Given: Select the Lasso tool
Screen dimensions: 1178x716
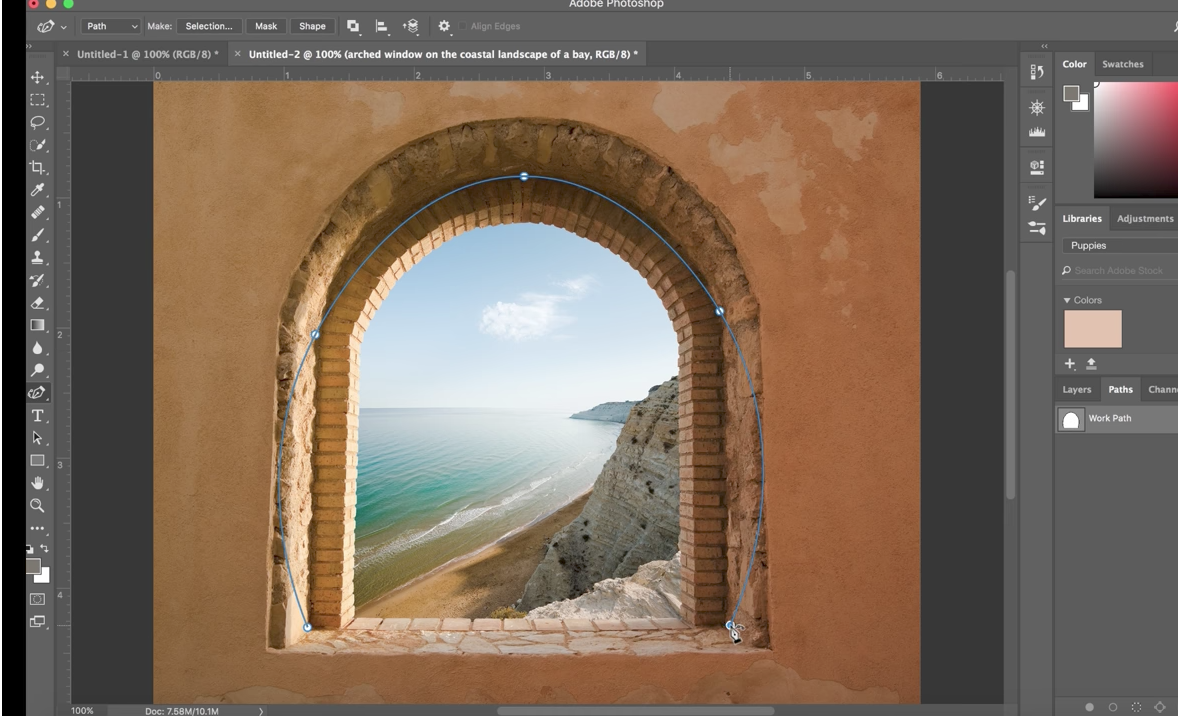Looking at the screenshot, I should click(37, 122).
